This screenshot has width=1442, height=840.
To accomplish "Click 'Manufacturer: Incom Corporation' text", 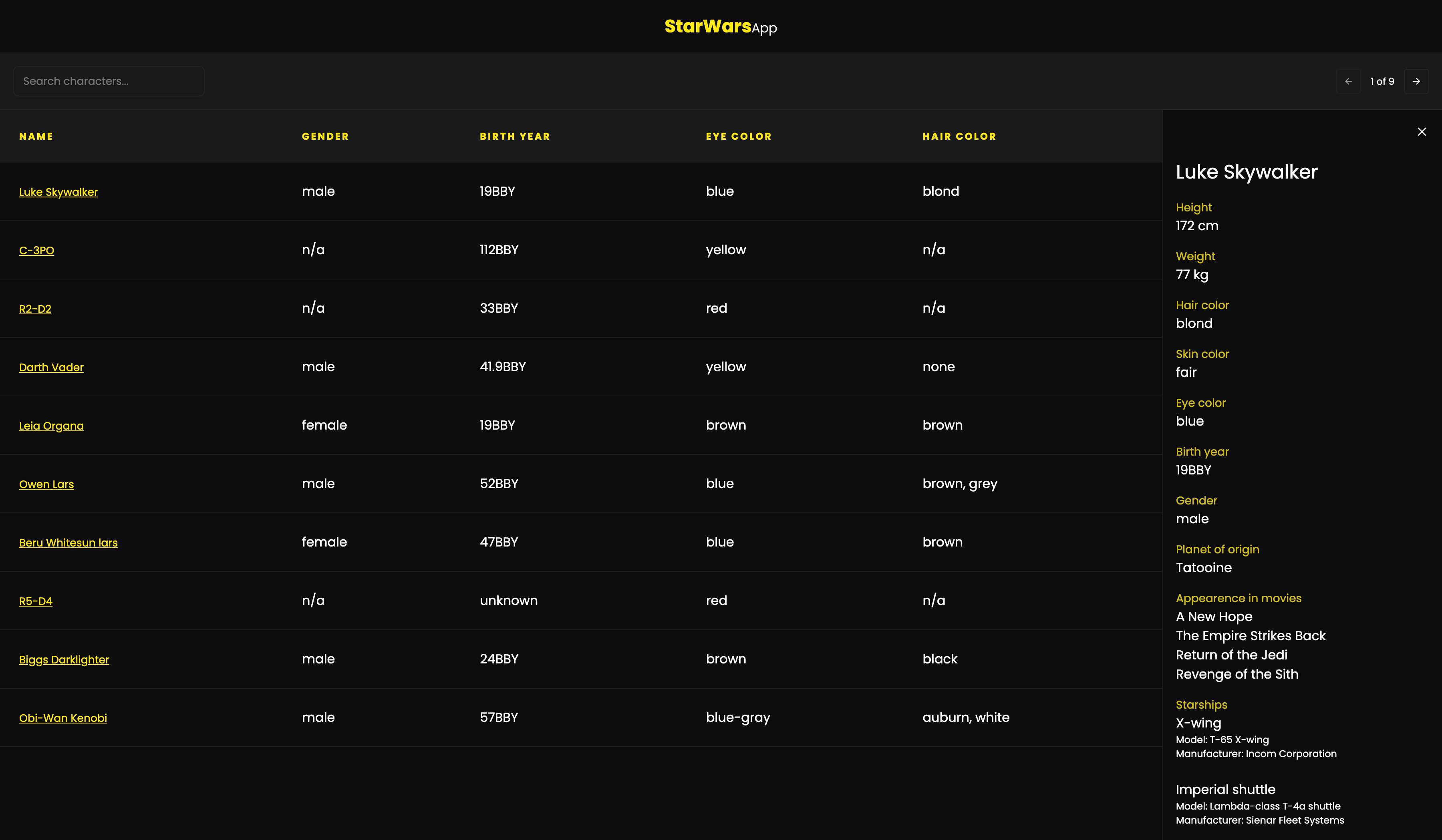I will pyautogui.click(x=1256, y=754).
